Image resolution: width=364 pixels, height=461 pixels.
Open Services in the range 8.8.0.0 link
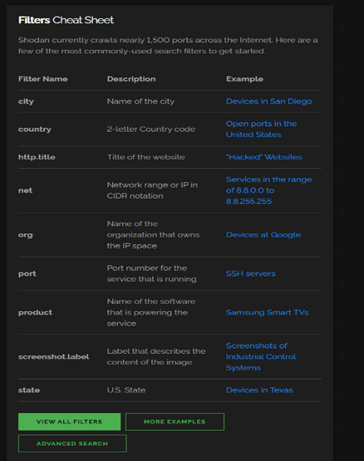[x=269, y=190]
